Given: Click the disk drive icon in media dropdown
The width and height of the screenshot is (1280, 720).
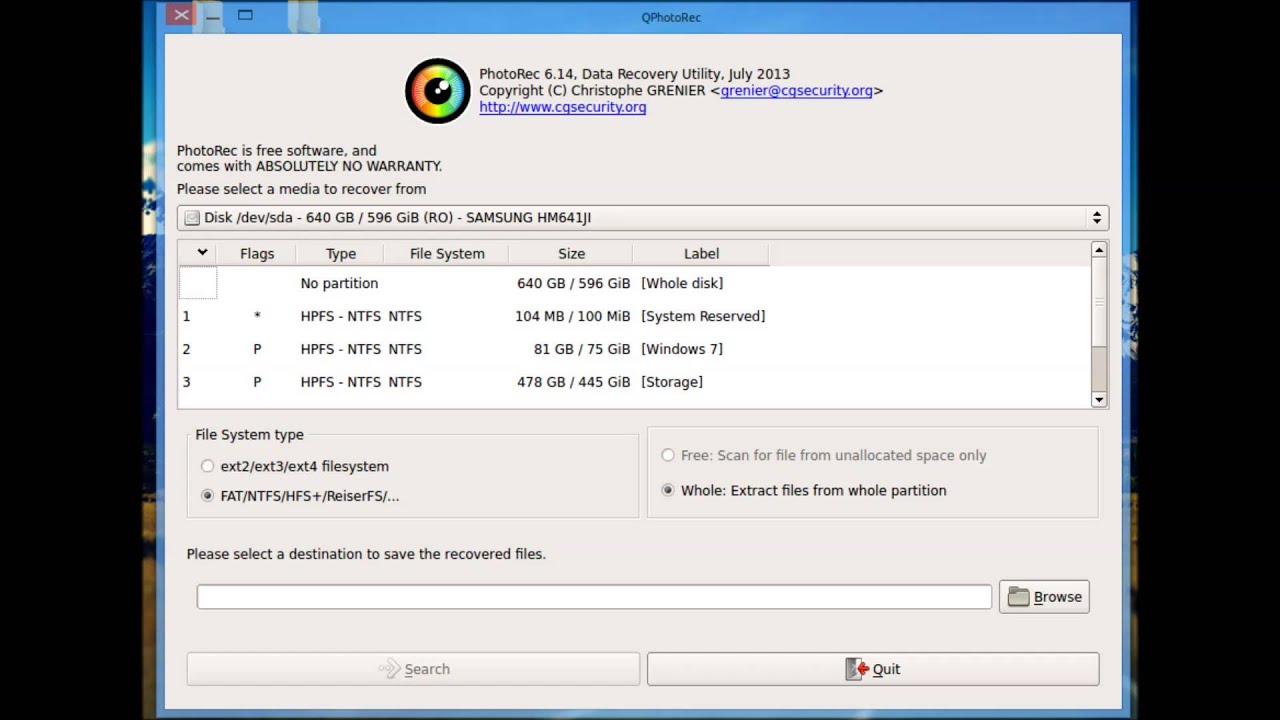Looking at the screenshot, I should tap(192, 218).
